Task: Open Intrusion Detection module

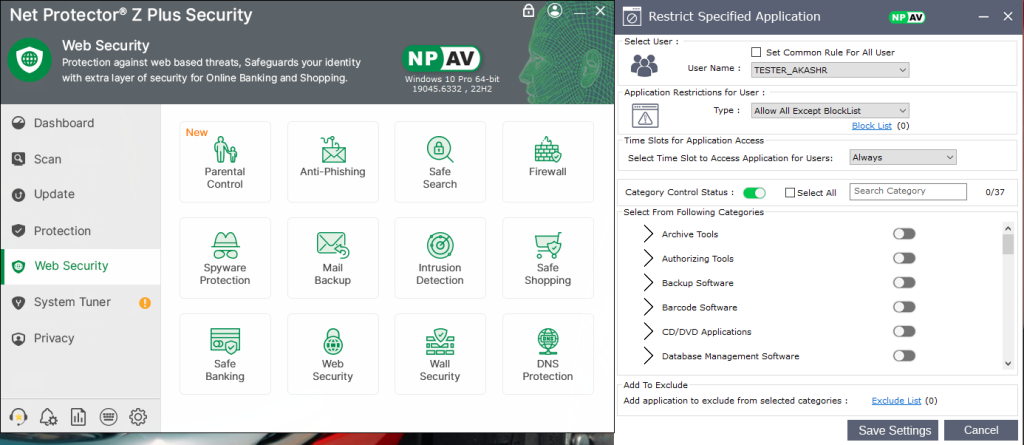Action: click(x=439, y=258)
